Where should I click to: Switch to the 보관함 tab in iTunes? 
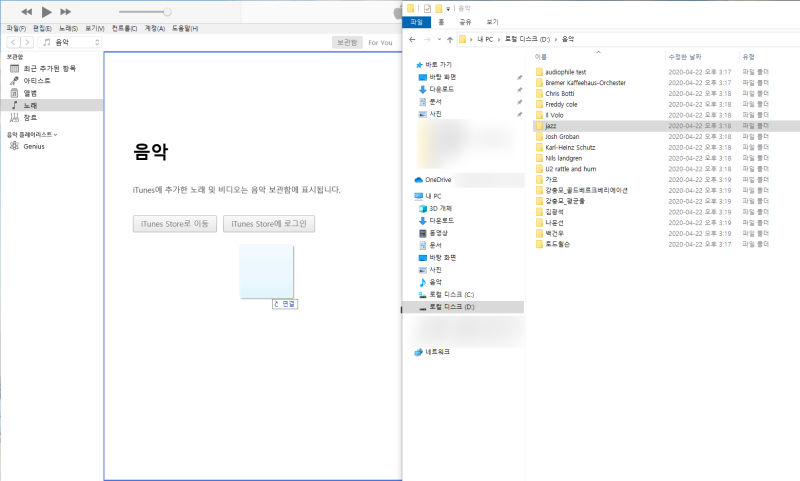pyautogui.click(x=347, y=42)
